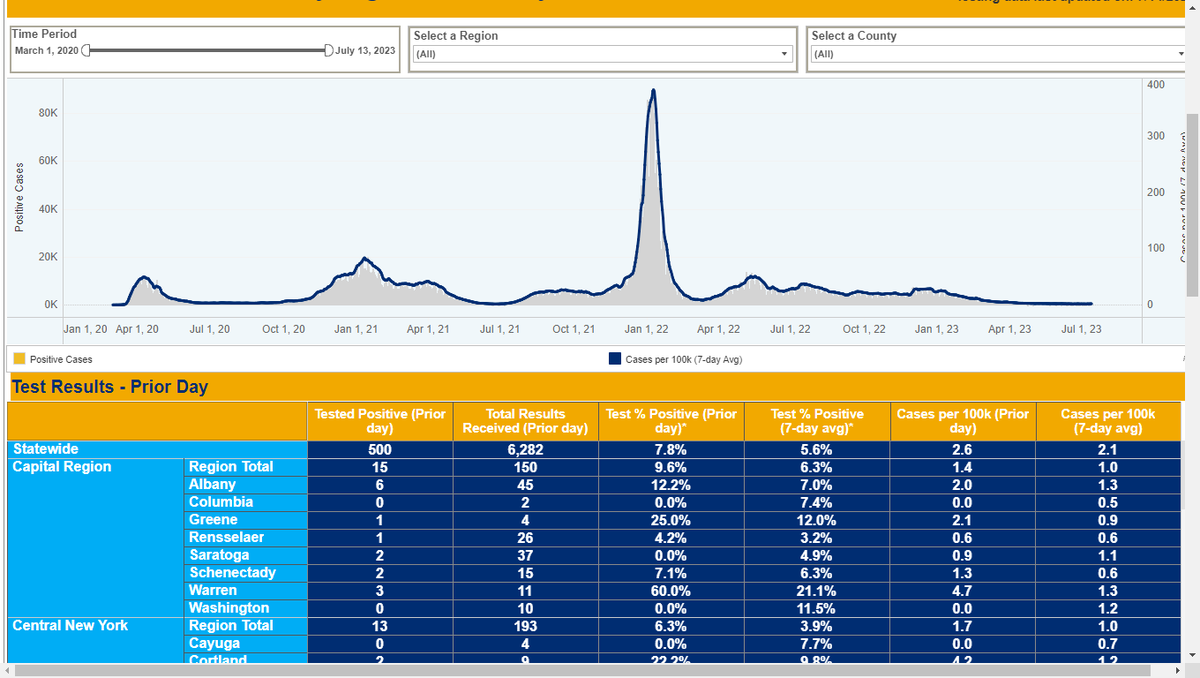Viewport: 1200px width, 678px height.
Task: Click the July 13, 2023 end date label
Action: (365, 50)
